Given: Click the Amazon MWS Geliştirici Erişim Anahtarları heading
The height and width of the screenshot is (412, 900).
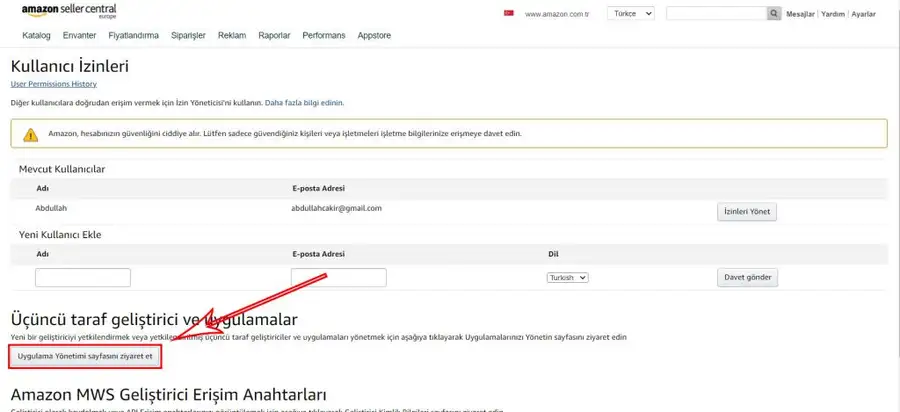Looking at the screenshot, I should [169, 395].
